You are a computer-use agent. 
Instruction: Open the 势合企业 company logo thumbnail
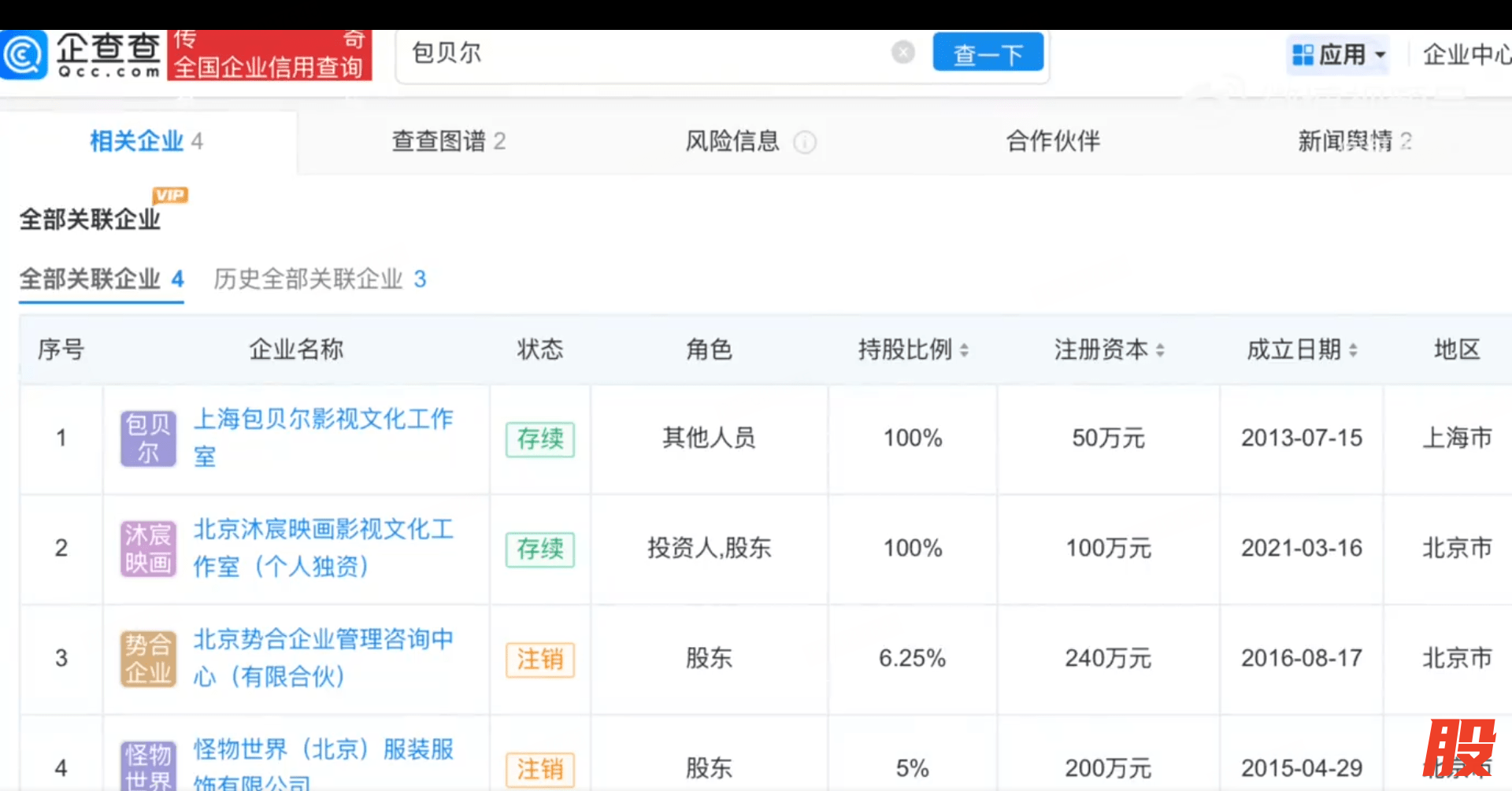(x=148, y=659)
